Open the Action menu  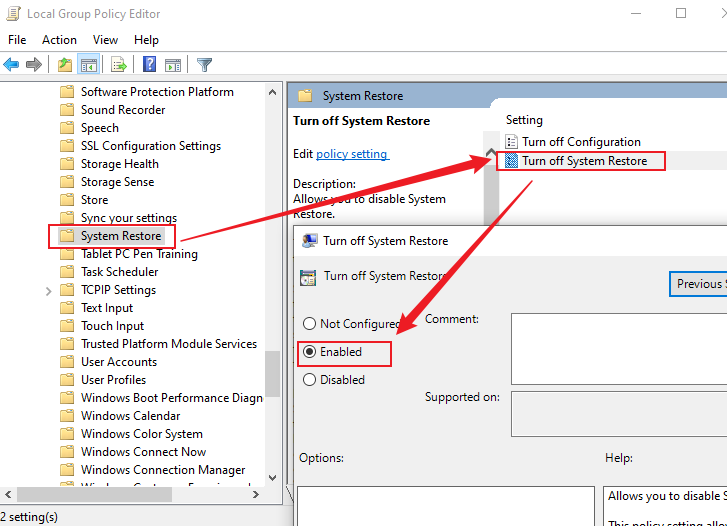click(59, 40)
